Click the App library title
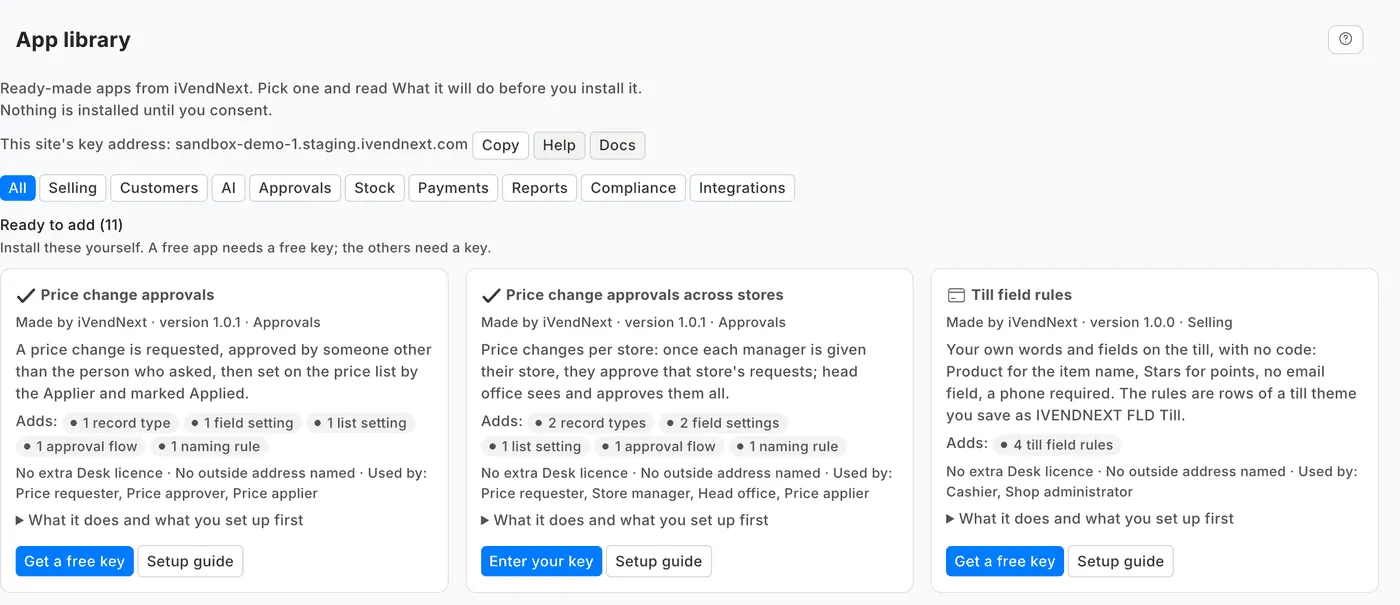1400x605 pixels. (x=73, y=40)
